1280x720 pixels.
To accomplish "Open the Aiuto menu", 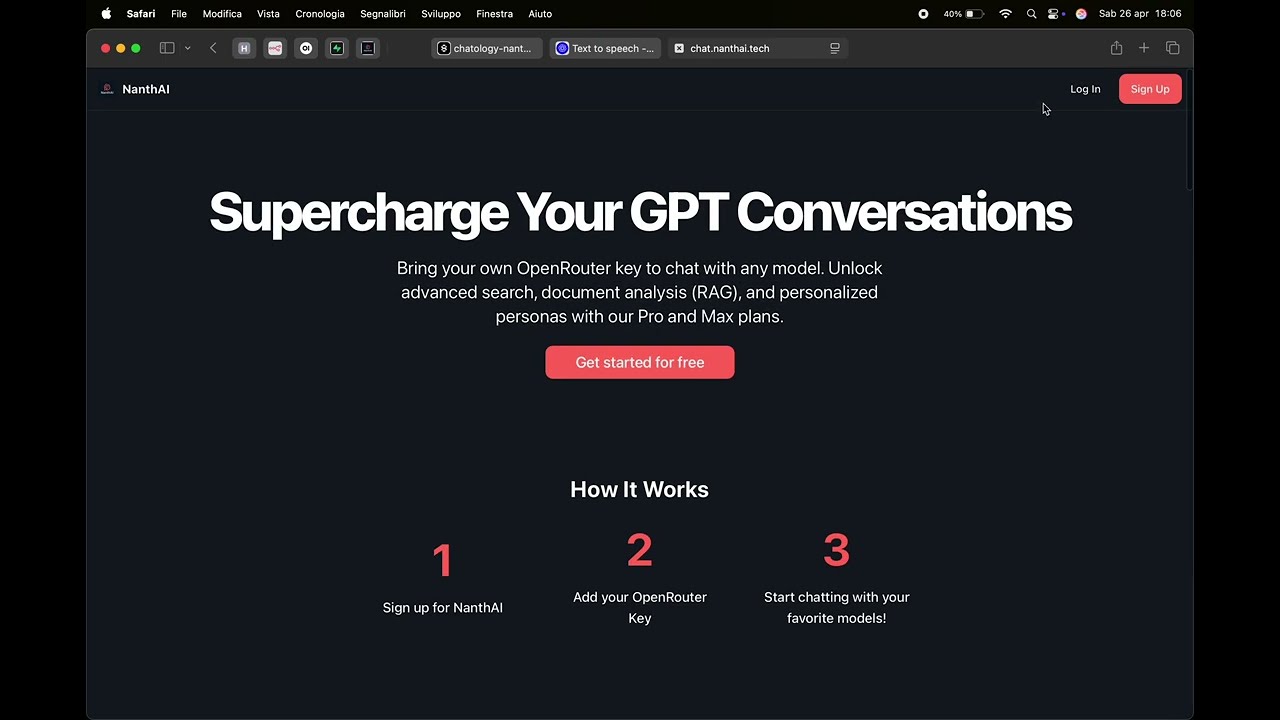I will click(540, 14).
